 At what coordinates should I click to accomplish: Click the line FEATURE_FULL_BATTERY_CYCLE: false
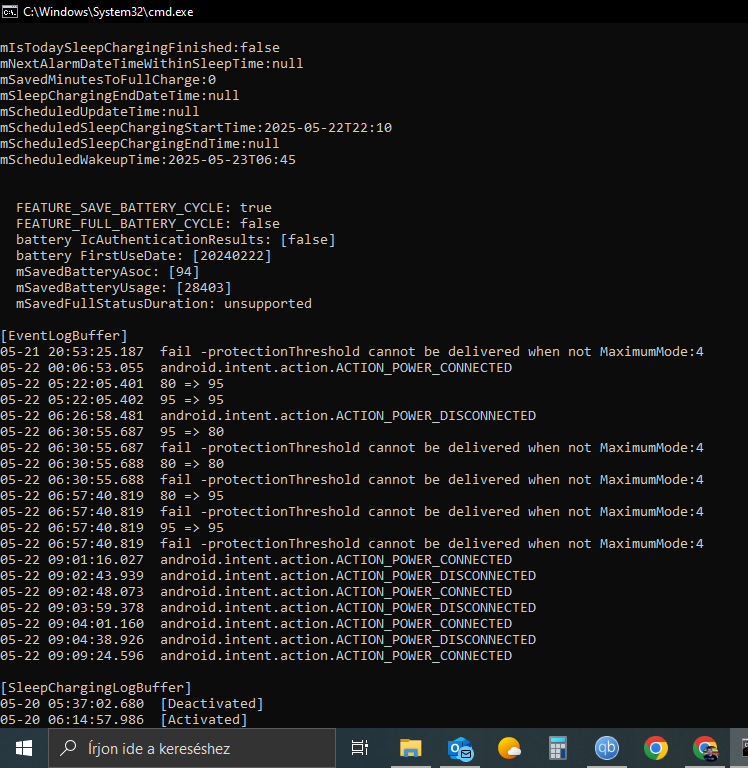click(148, 224)
